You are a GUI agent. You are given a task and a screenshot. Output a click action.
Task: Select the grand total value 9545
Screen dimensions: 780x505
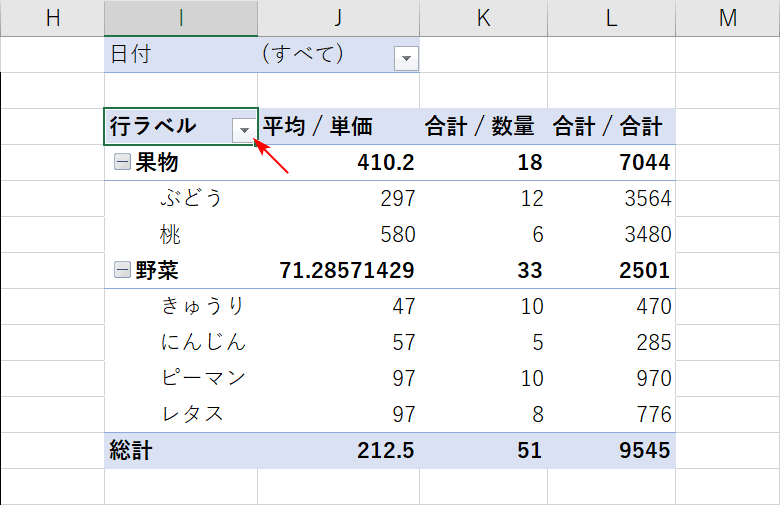point(646,450)
